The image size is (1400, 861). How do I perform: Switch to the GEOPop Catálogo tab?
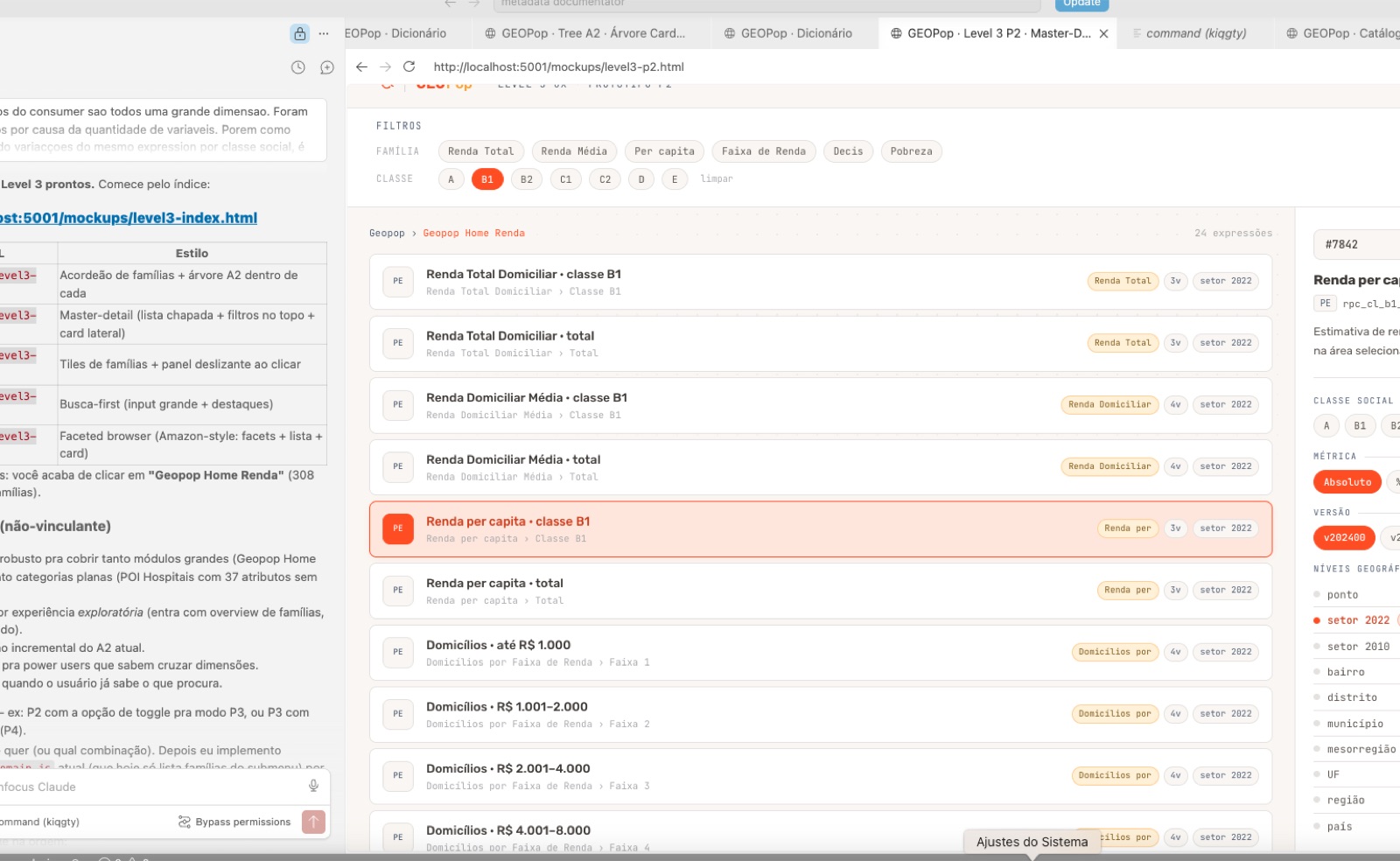point(1342,33)
